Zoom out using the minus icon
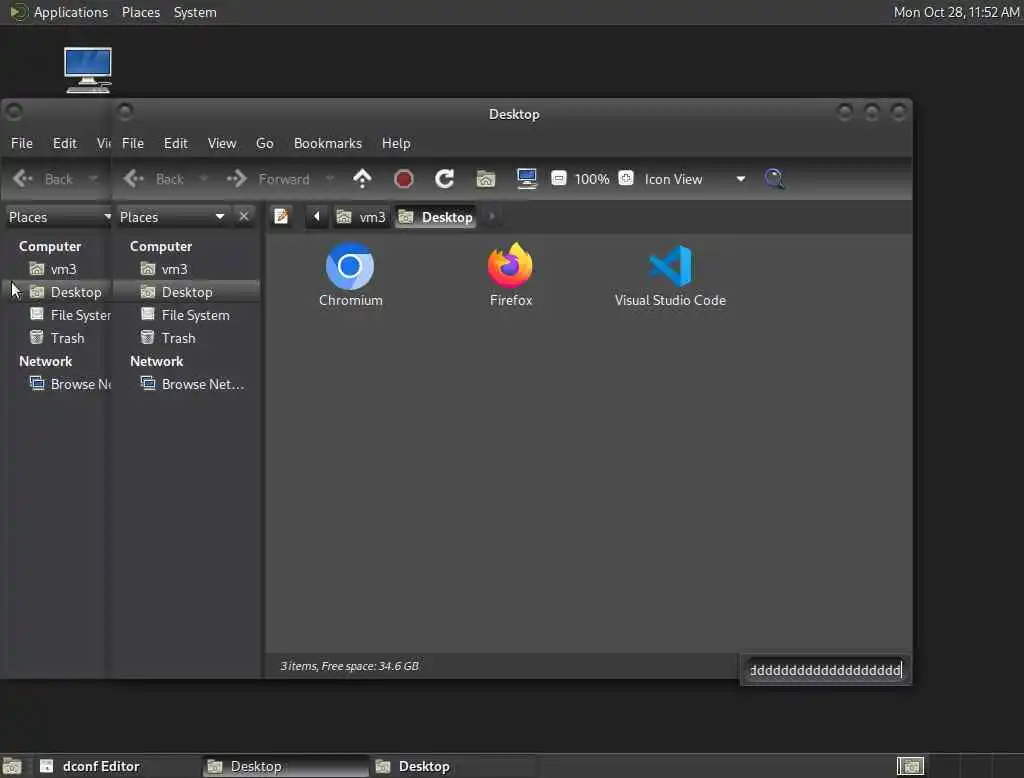The image size is (1024, 778). tap(558, 178)
